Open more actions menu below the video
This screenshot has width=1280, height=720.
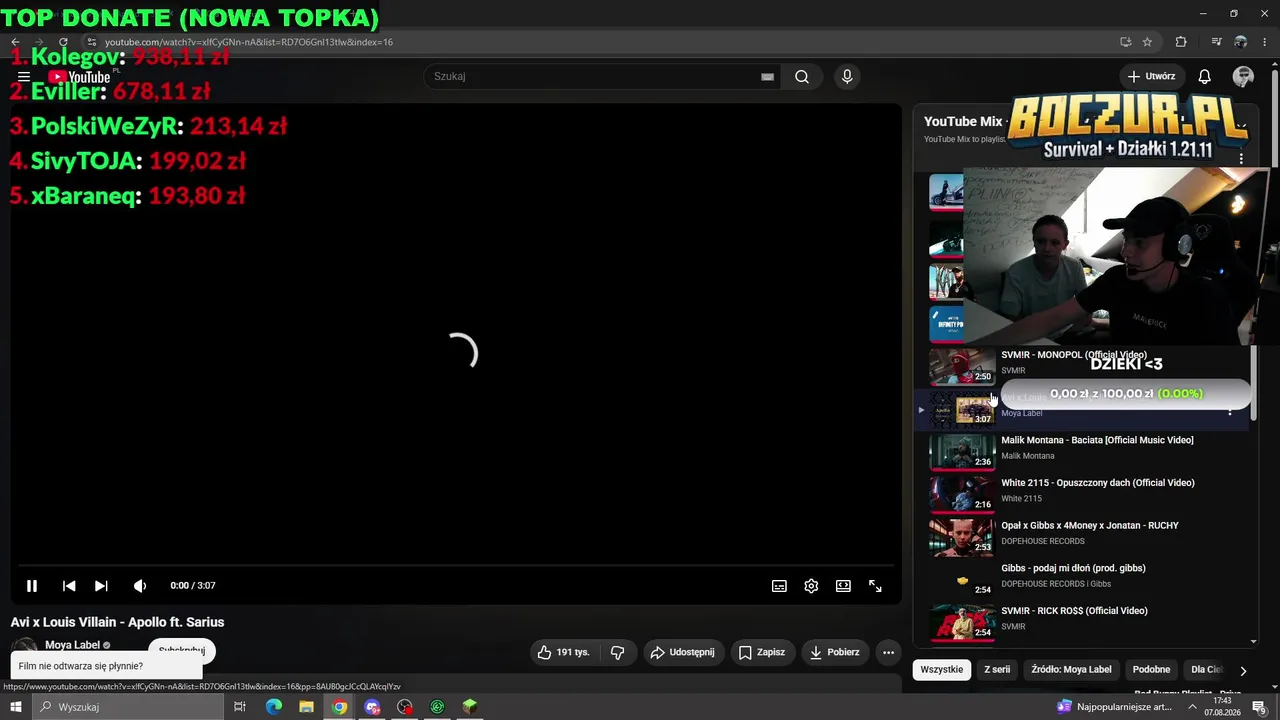[x=888, y=652]
